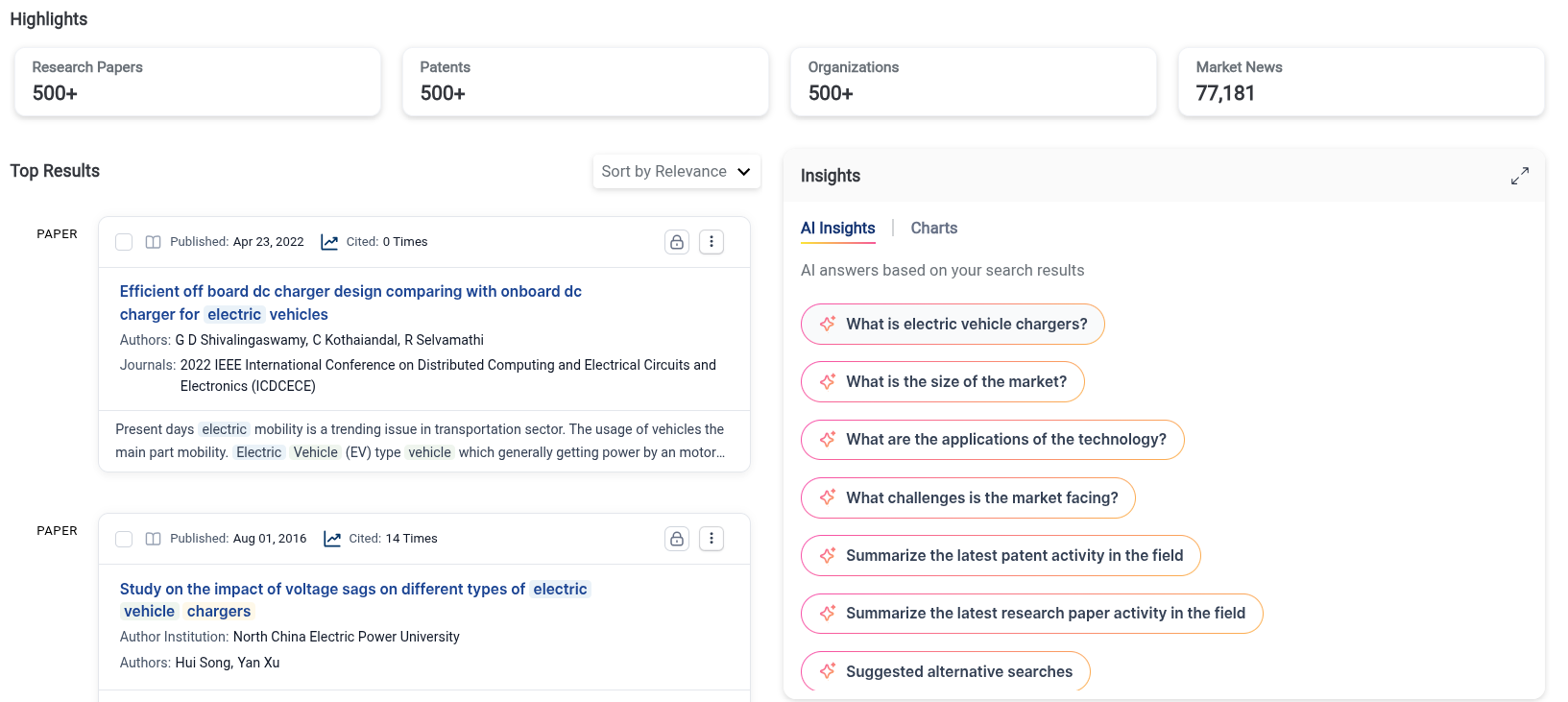Click 'North China Electric Power University' institution text
The height and width of the screenshot is (702, 1568).
tap(347, 637)
